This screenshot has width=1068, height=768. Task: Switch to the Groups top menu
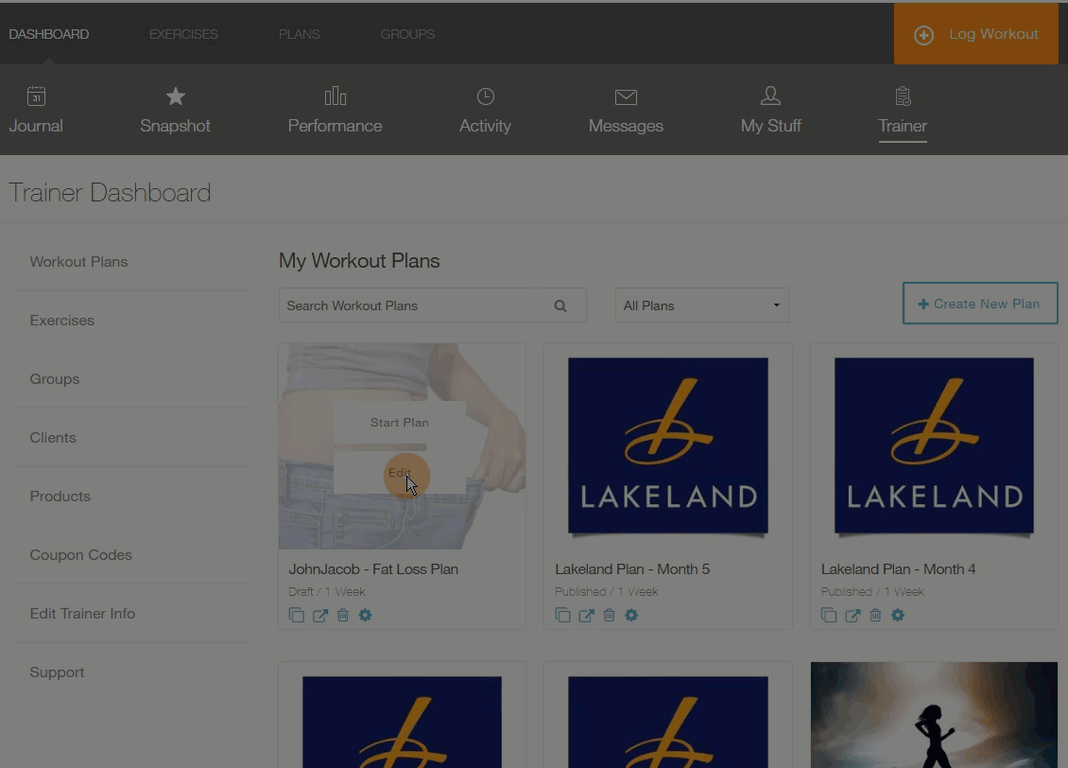(x=407, y=34)
